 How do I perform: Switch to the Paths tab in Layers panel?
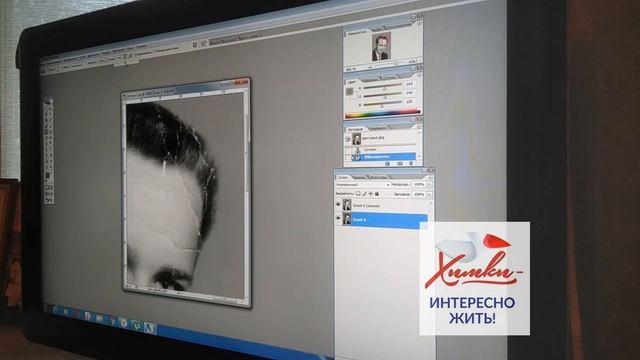pos(378,177)
